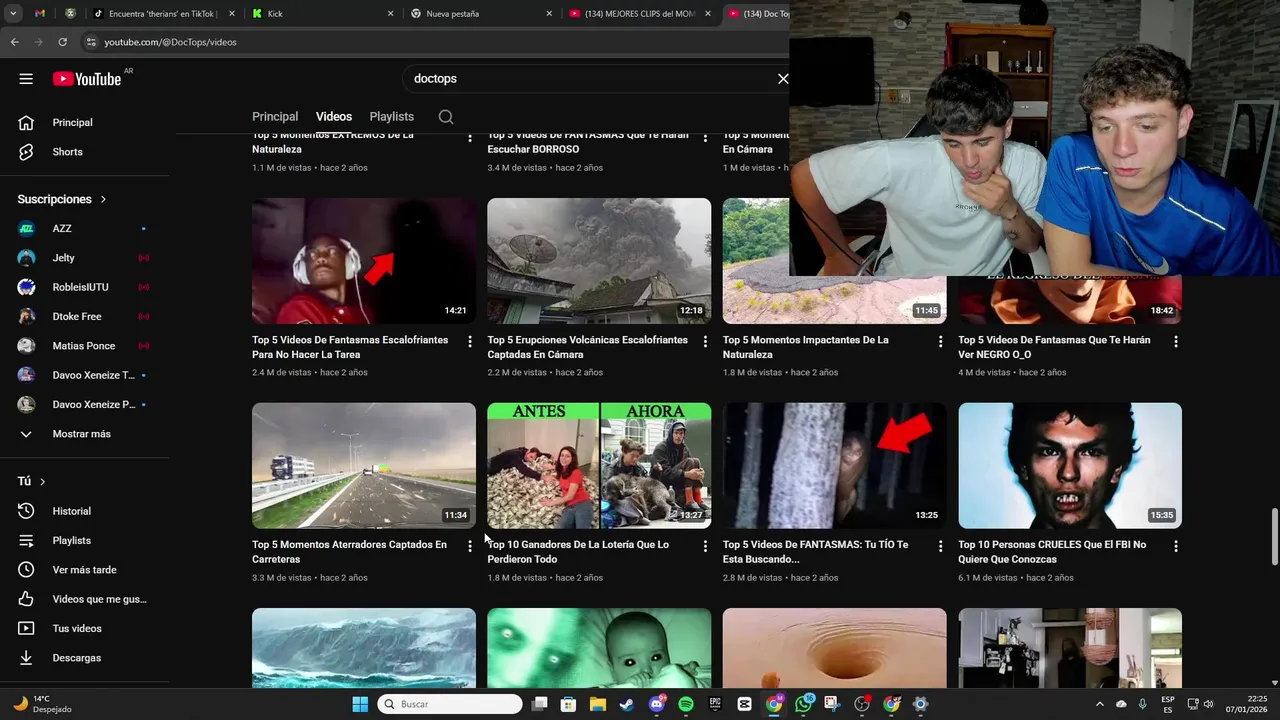Open options menu for Fantasmas Para No Hacer La Tarea

[x=470, y=342]
